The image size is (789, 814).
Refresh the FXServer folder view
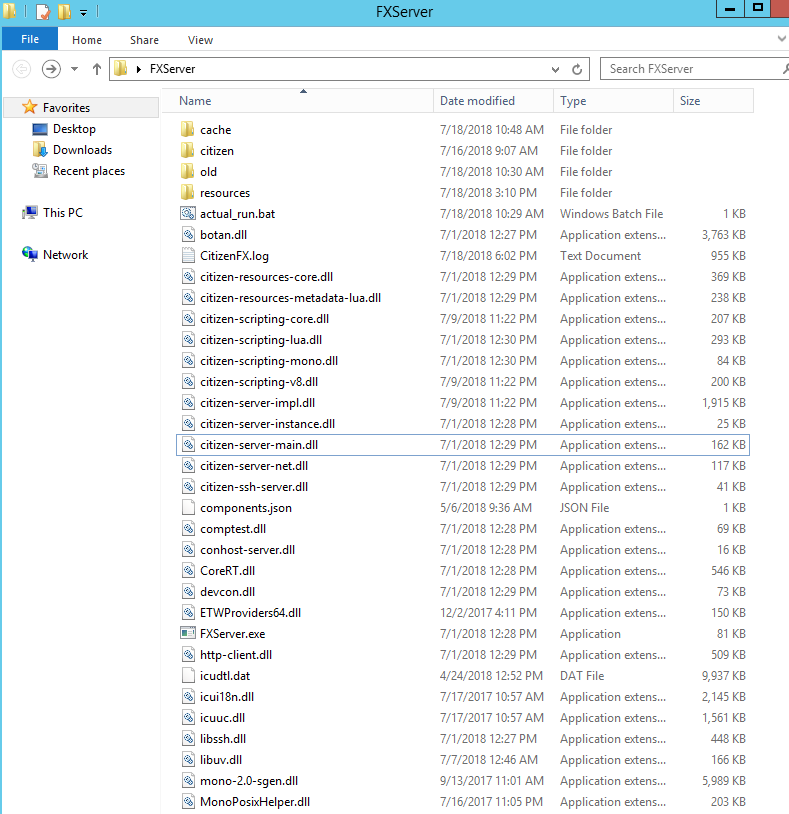[577, 69]
